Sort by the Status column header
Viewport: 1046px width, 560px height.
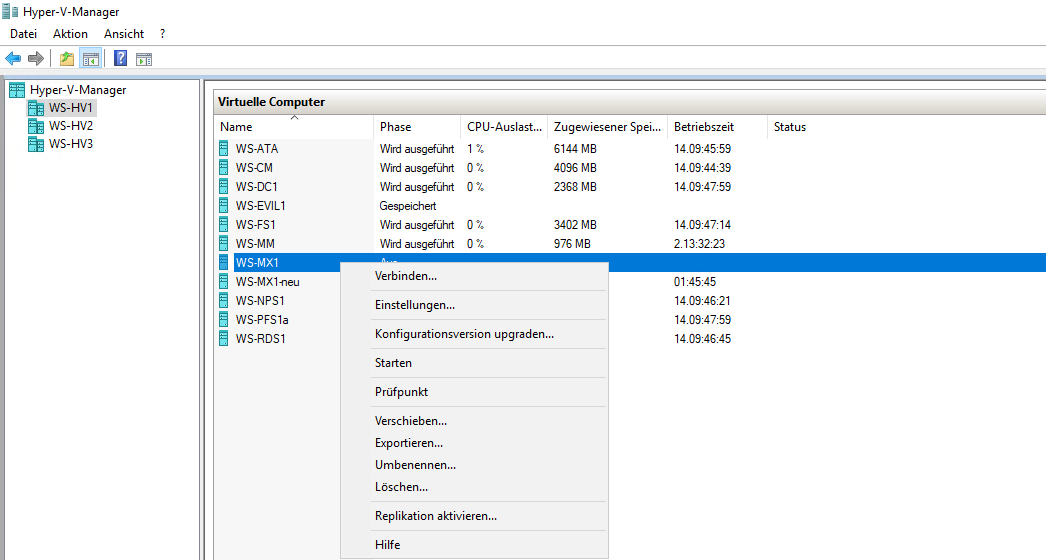coord(790,127)
